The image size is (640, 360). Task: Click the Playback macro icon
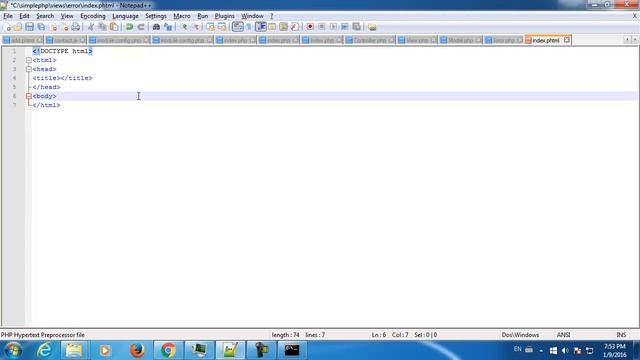[x=333, y=27]
